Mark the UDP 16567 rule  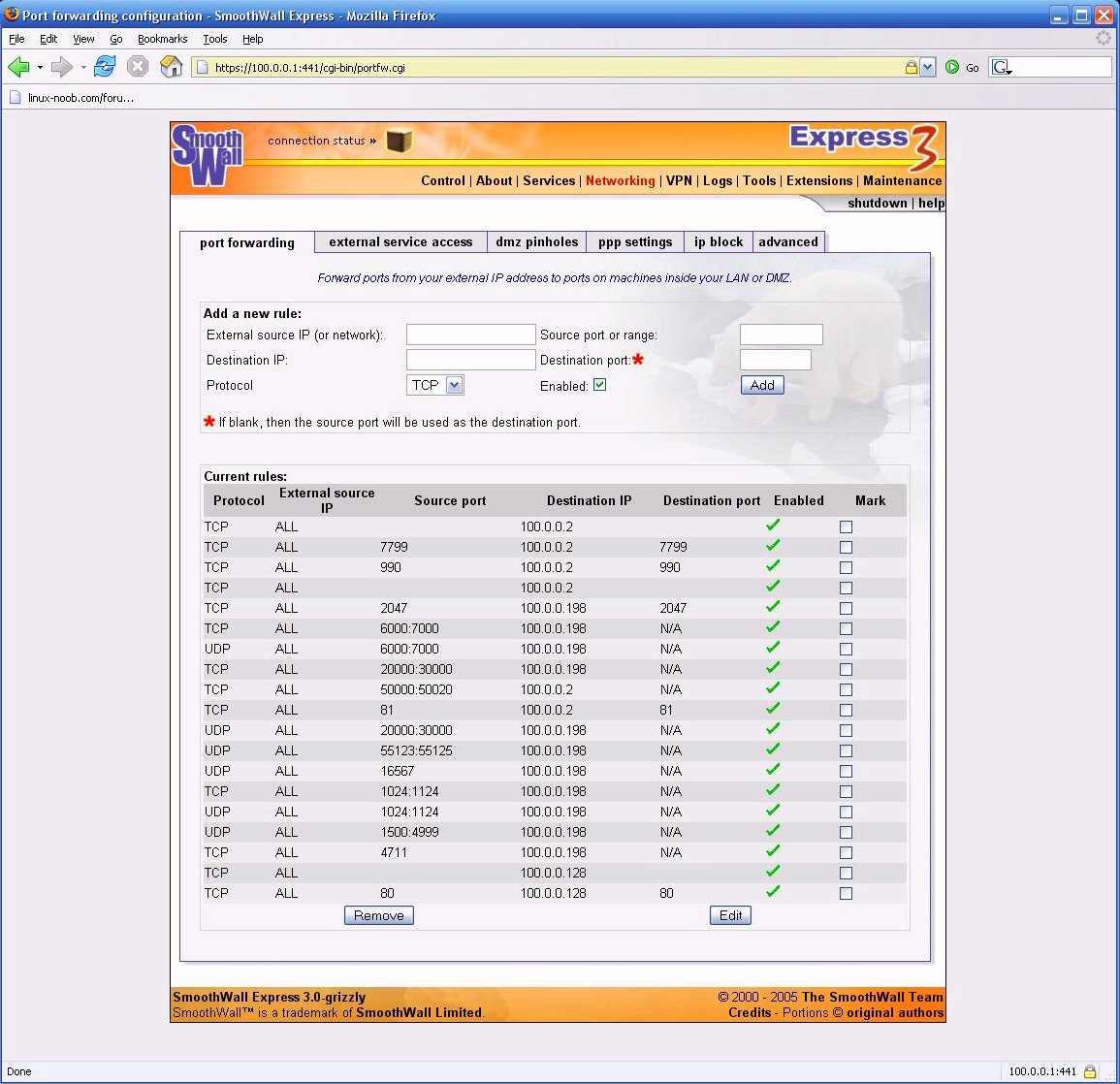coord(846,771)
